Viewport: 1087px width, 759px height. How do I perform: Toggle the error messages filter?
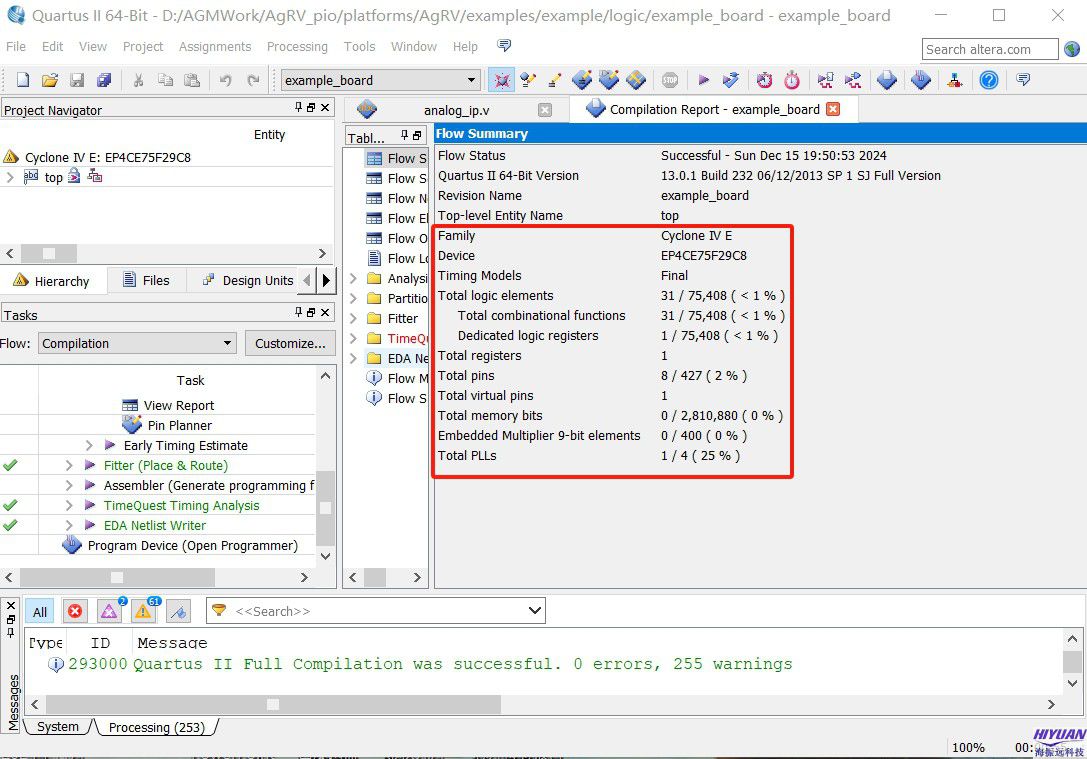pos(75,611)
